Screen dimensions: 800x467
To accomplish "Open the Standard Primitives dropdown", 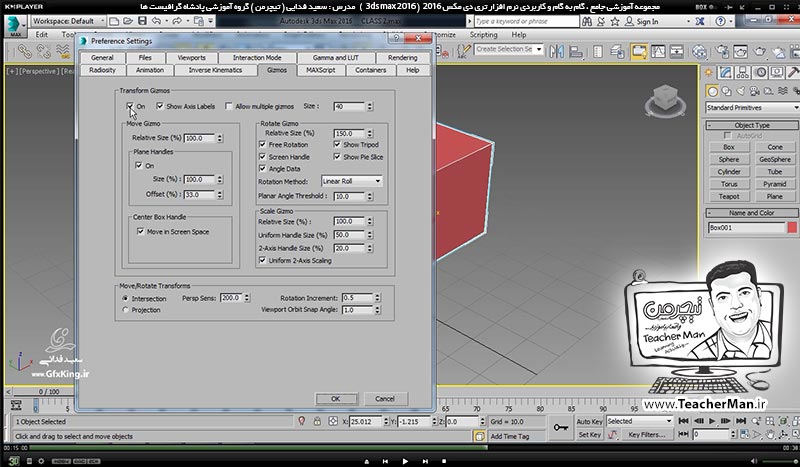I will click(753, 108).
